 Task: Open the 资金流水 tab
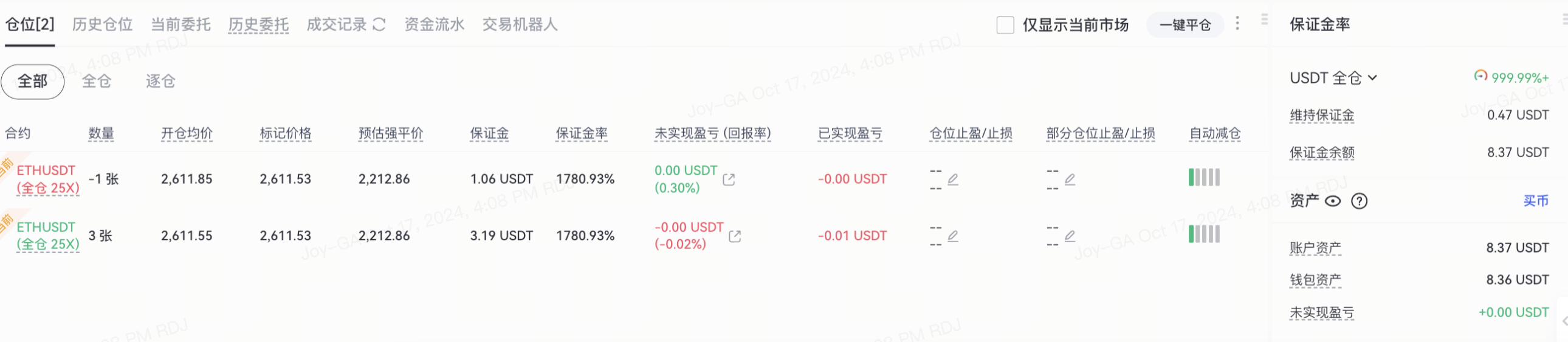pyautogui.click(x=434, y=24)
